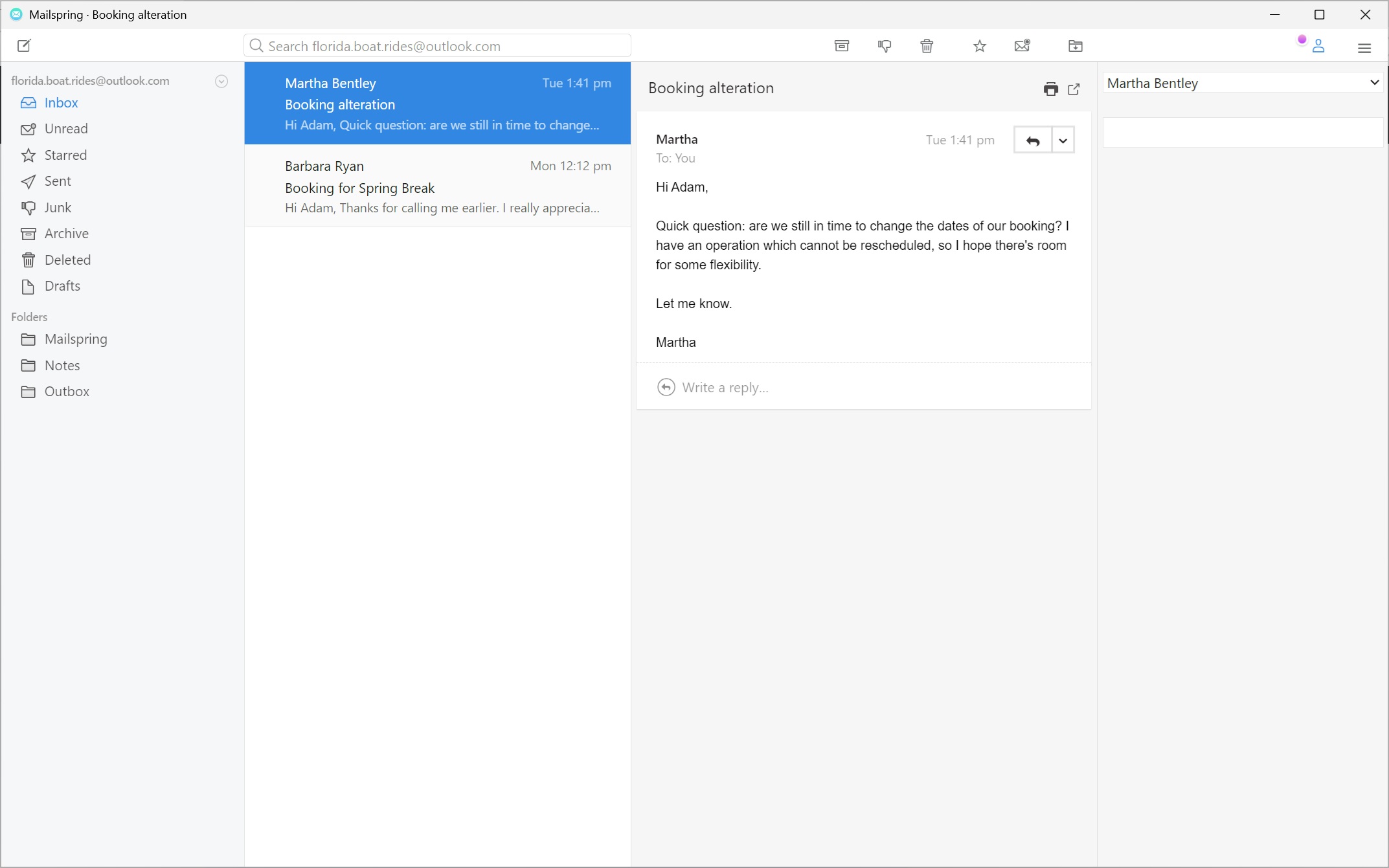The width and height of the screenshot is (1389, 868).
Task: Open message in a new window
Action: click(x=1074, y=89)
